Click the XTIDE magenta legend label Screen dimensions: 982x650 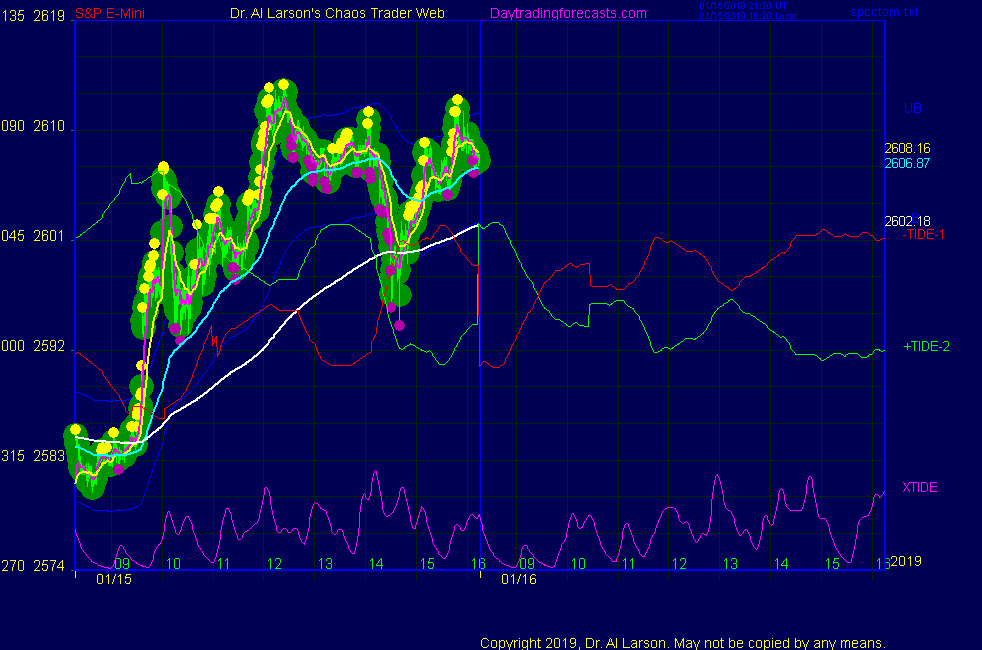click(x=920, y=487)
